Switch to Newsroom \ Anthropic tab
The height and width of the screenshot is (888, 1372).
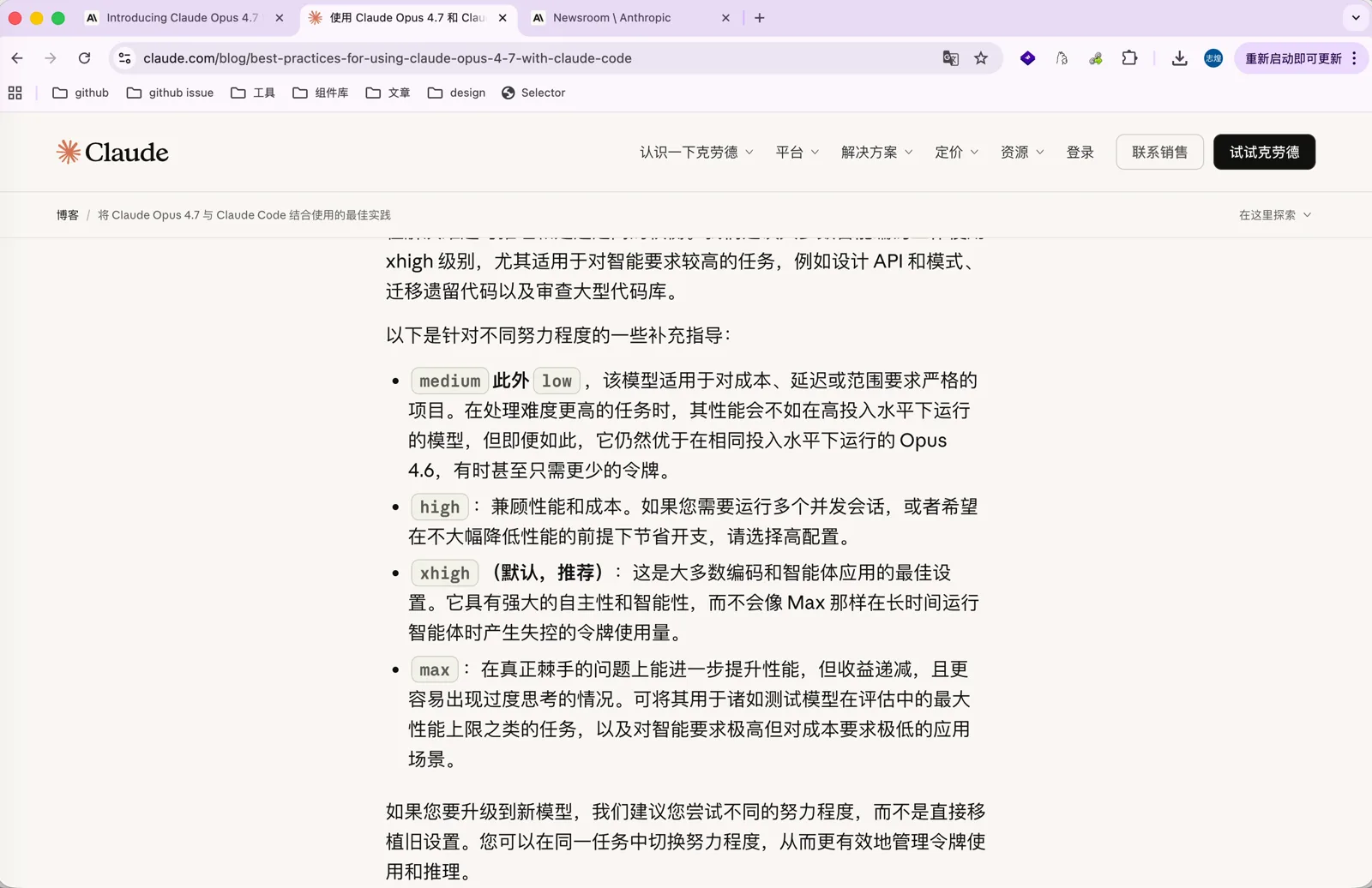630,18
